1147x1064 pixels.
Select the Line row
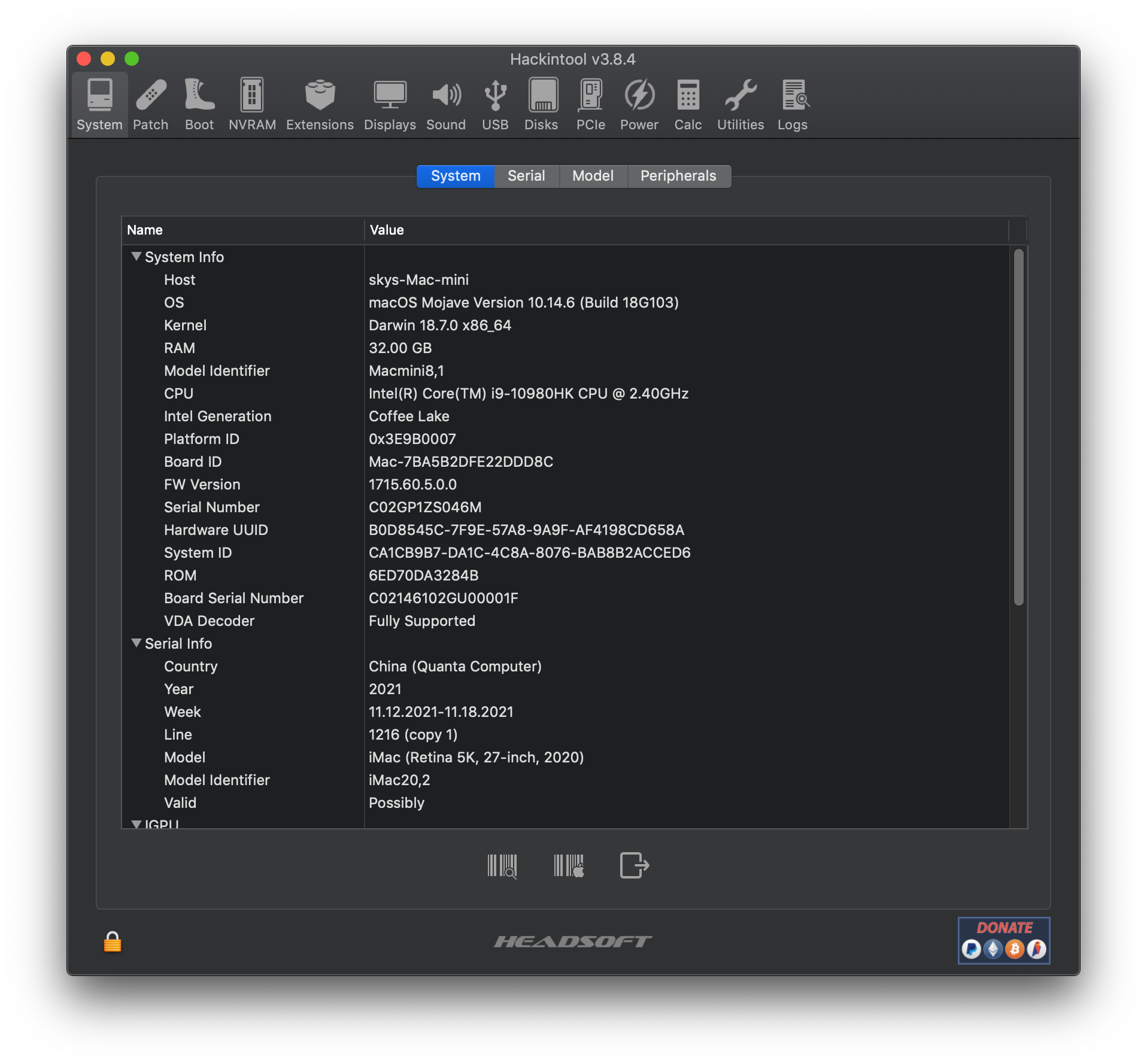click(x=566, y=735)
